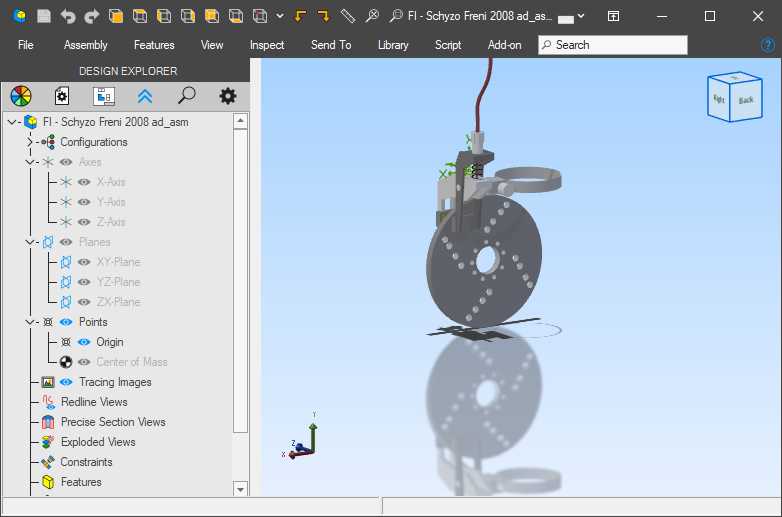Open the Inspect menu
This screenshot has width=782, height=517.
tap(267, 45)
